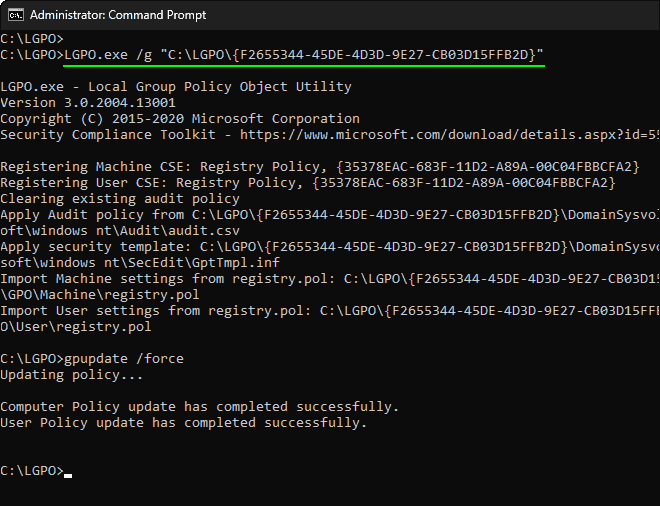The height and width of the screenshot is (506, 660).
Task: Click the "Apply security template" line
Action: [x=330, y=247]
